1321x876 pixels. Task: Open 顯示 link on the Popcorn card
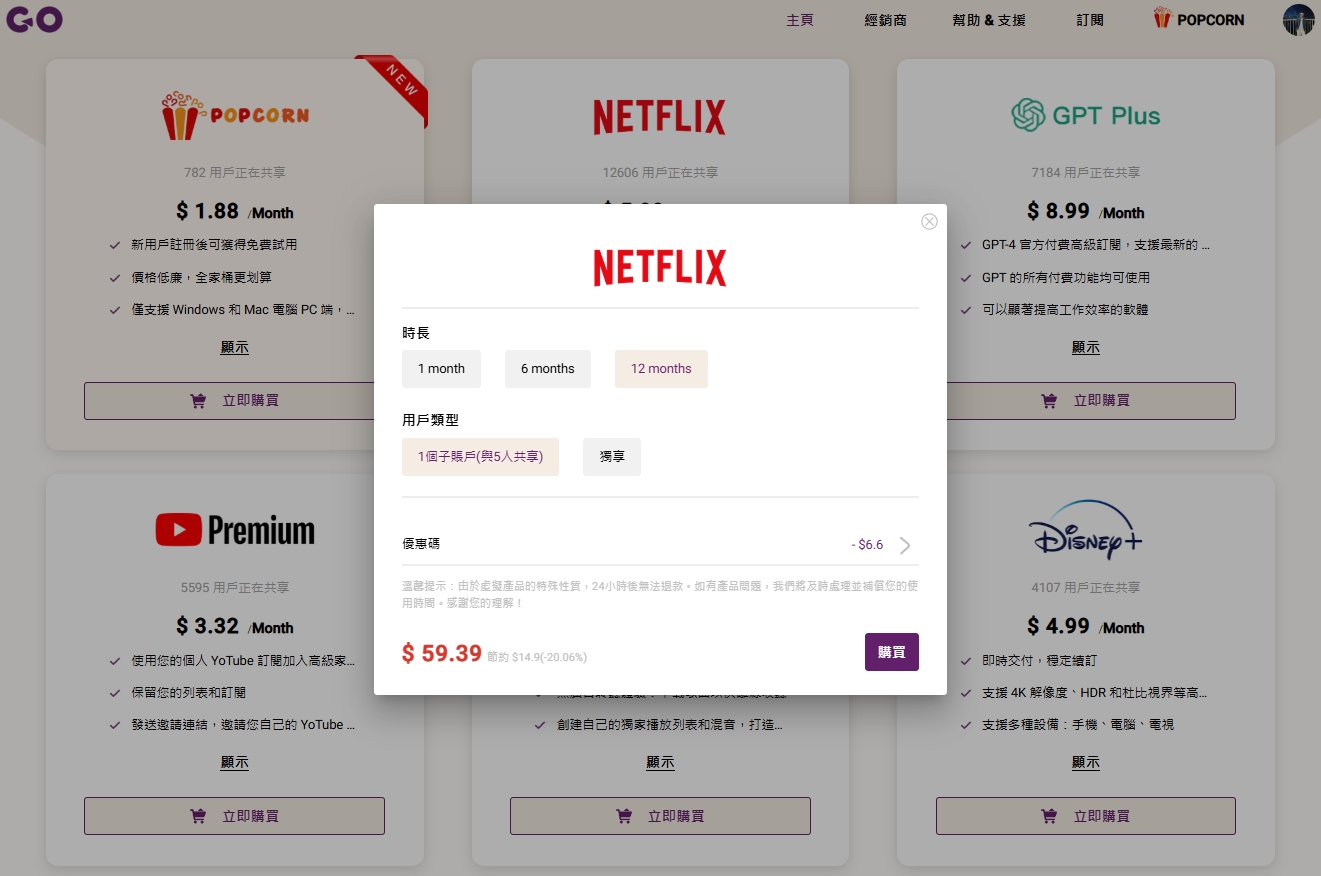pos(235,348)
